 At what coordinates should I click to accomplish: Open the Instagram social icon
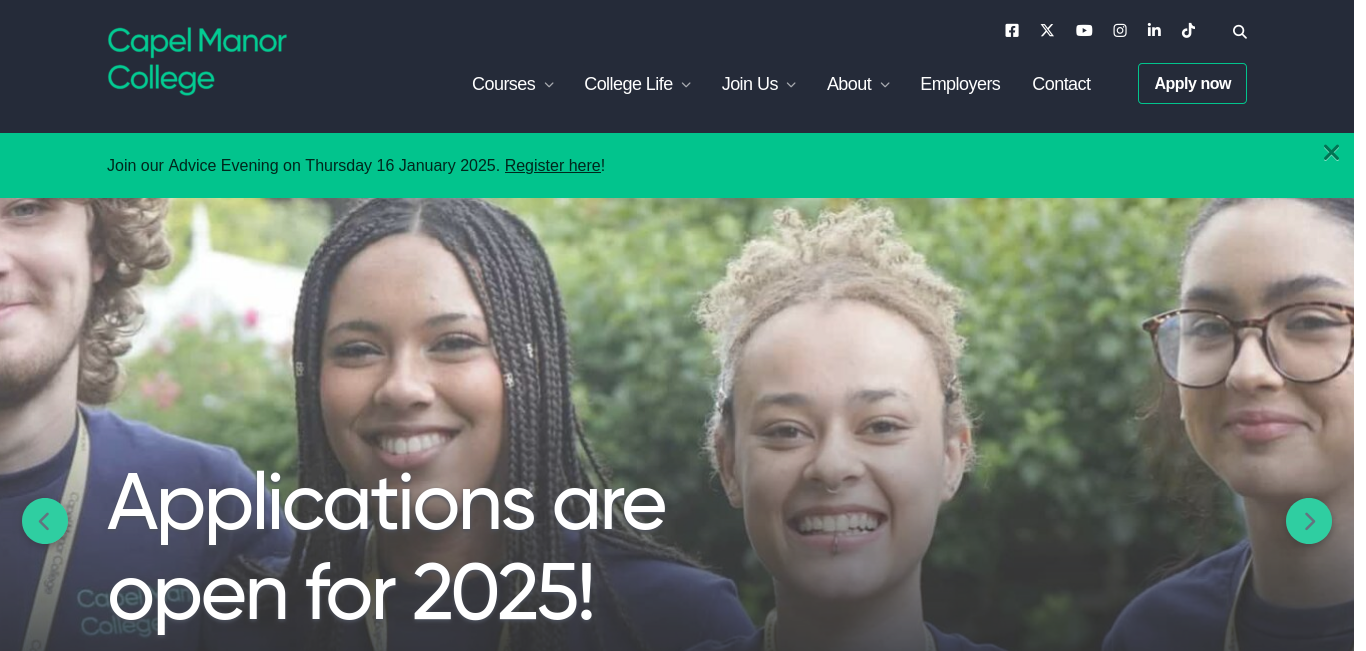[1120, 30]
